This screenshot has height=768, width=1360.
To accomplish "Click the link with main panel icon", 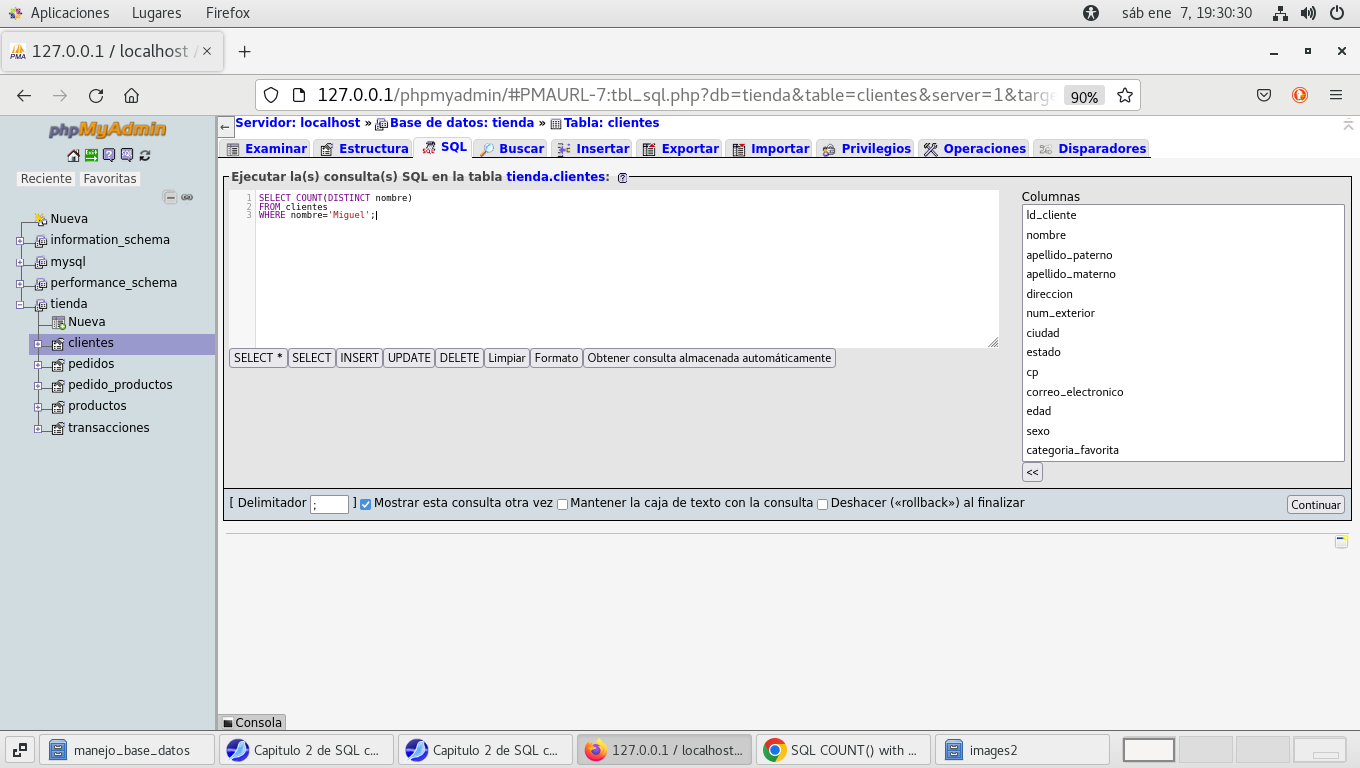I will pos(187,198).
